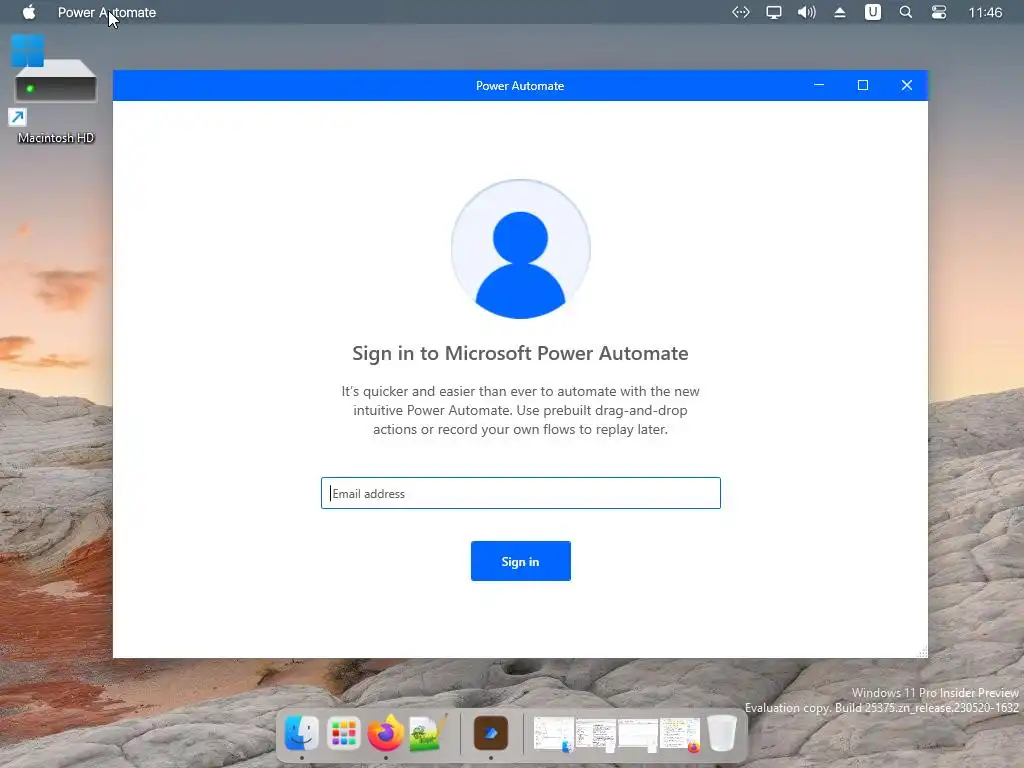The width and height of the screenshot is (1024, 768).
Task: Open Launchpad from the dock
Action: click(x=344, y=733)
